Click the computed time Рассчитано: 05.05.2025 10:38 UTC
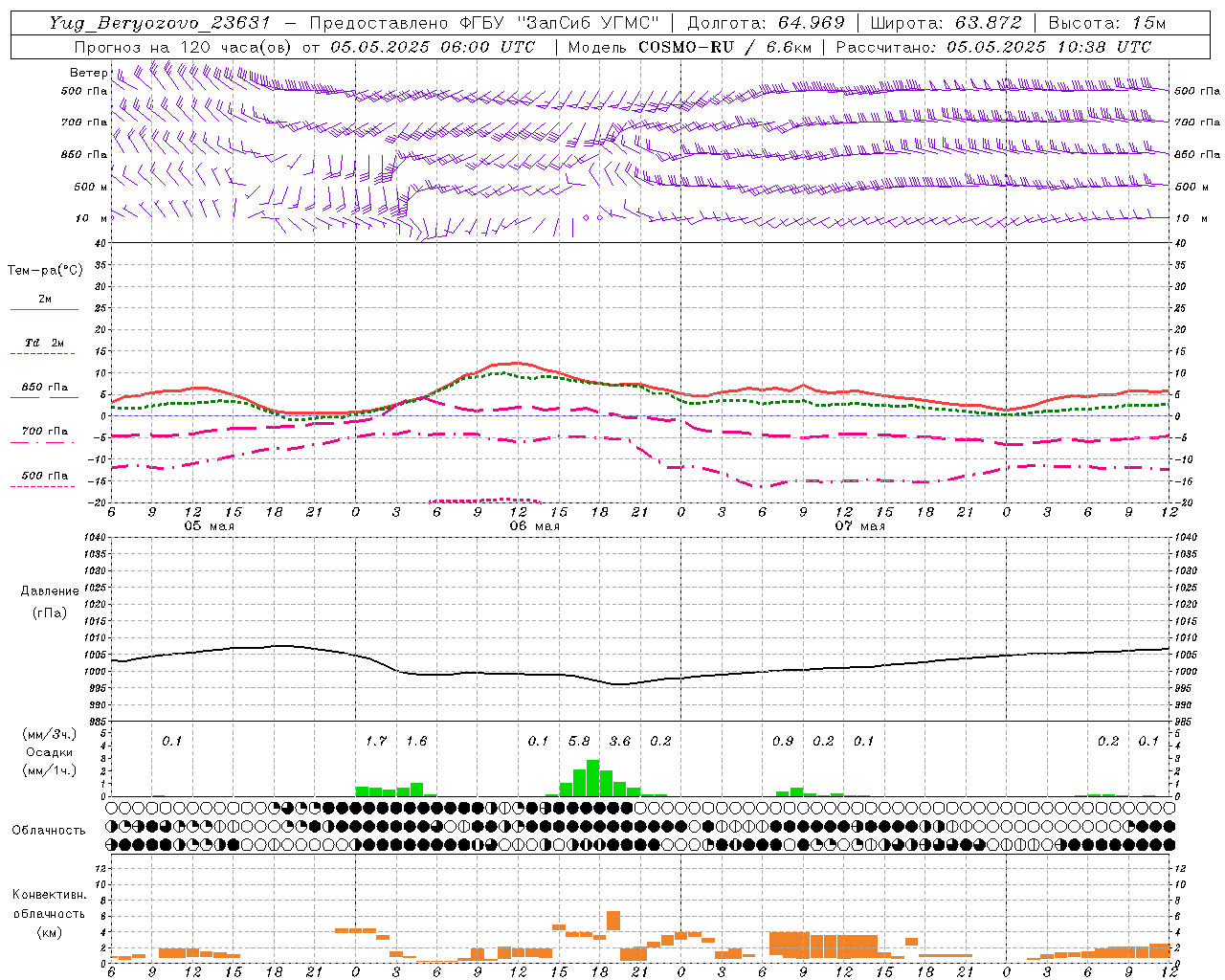This screenshot has width=1225, height=980. (x=993, y=47)
